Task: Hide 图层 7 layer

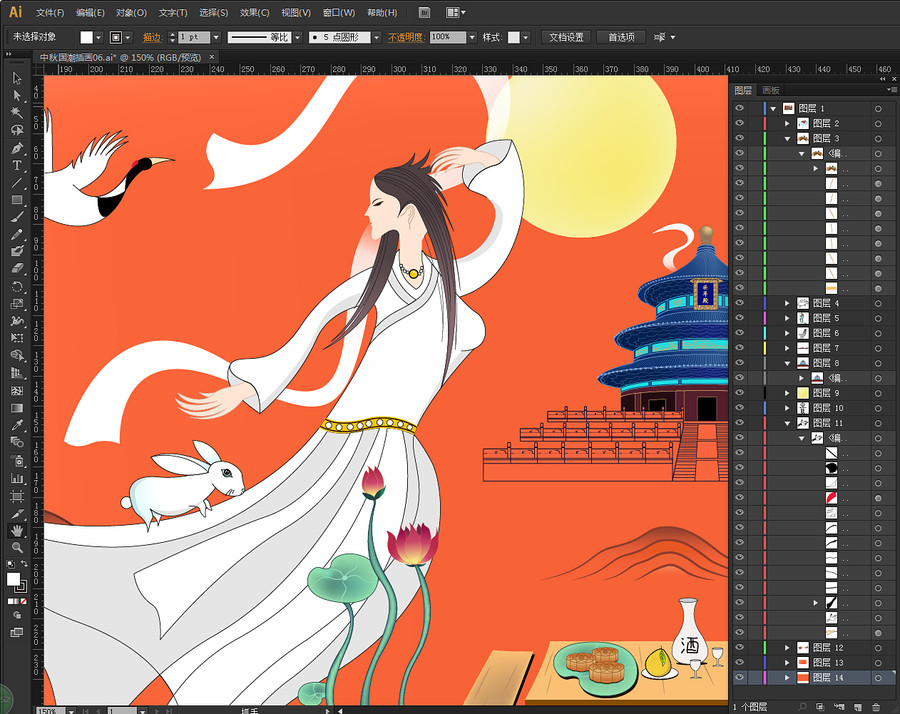Action: pyautogui.click(x=739, y=347)
